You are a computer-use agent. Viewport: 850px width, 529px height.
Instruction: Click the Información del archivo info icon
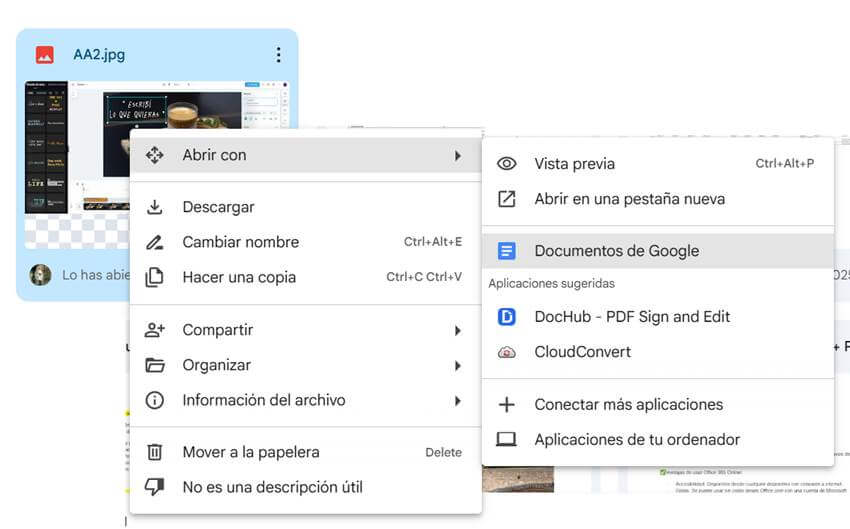click(154, 401)
